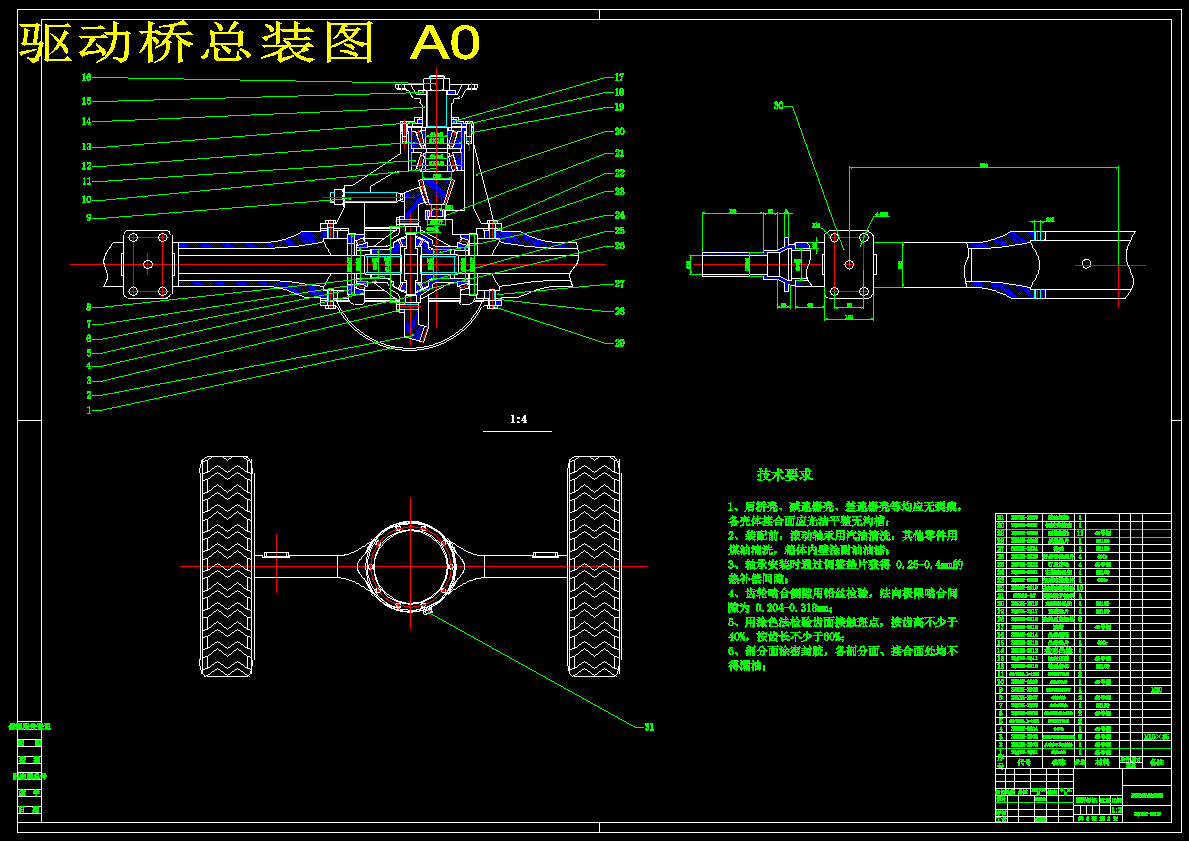Click the 技术要求 heading
The image size is (1189, 841).
[784, 475]
